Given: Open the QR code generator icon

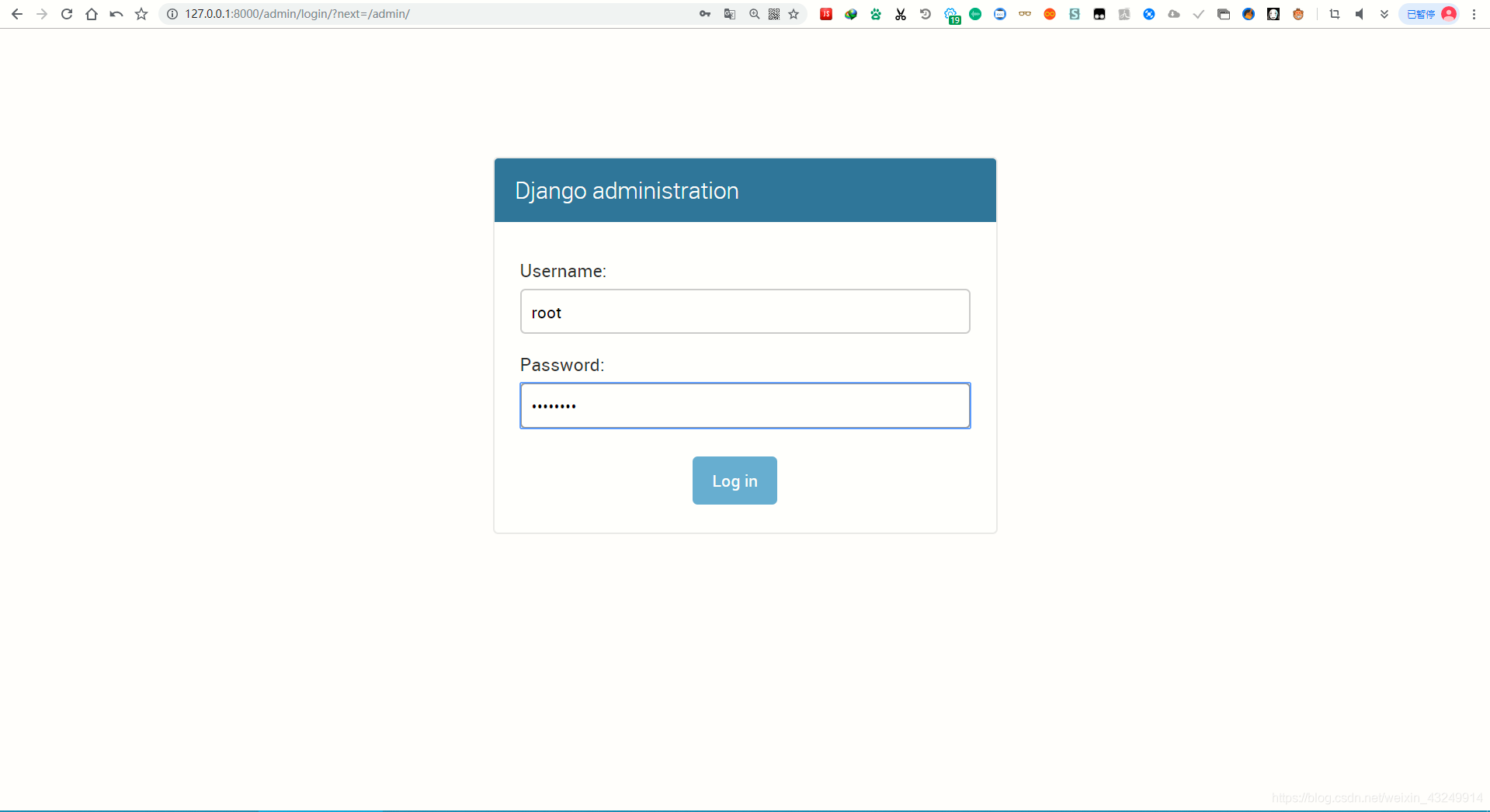Looking at the screenshot, I should 774,14.
